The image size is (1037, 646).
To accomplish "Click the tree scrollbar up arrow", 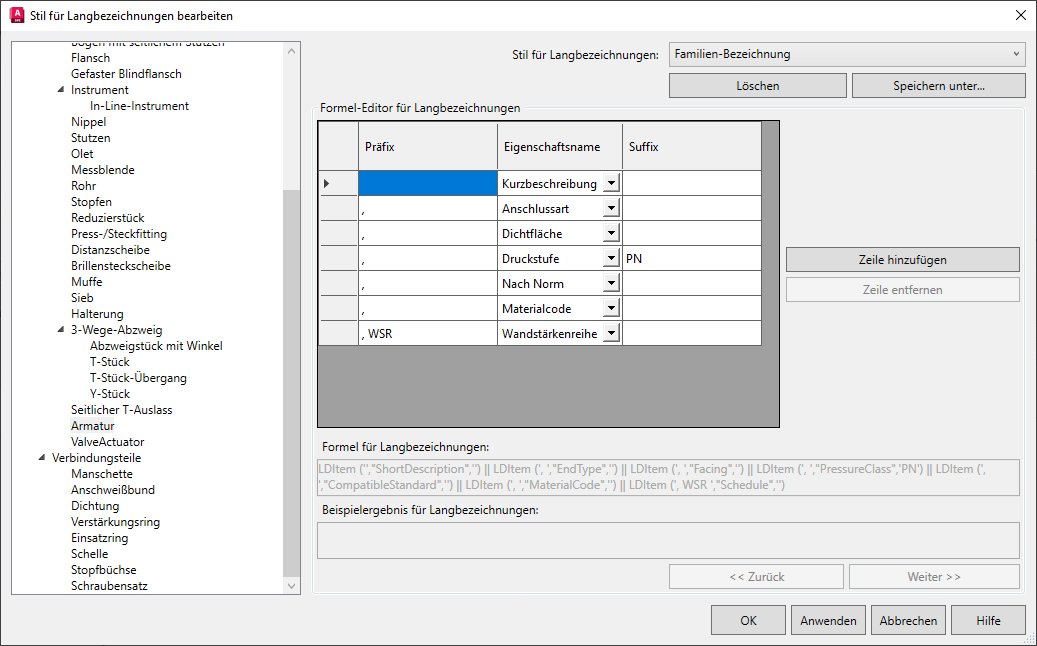I will pyautogui.click(x=292, y=50).
